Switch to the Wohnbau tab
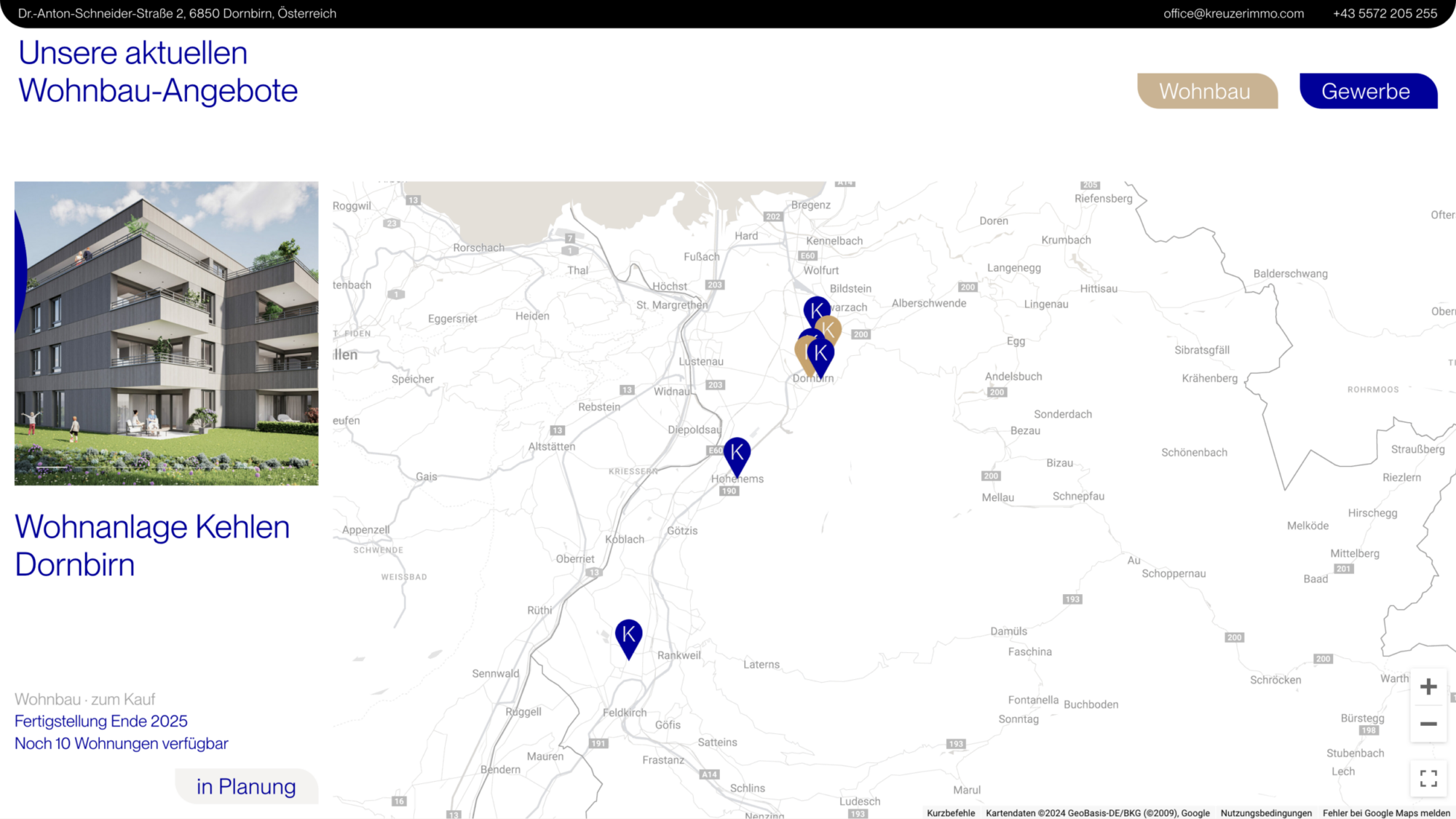The image size is (1456, 819). (1206, 91)
